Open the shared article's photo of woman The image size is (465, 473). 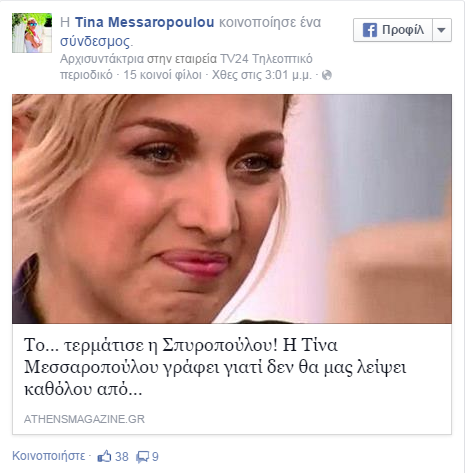232,209
